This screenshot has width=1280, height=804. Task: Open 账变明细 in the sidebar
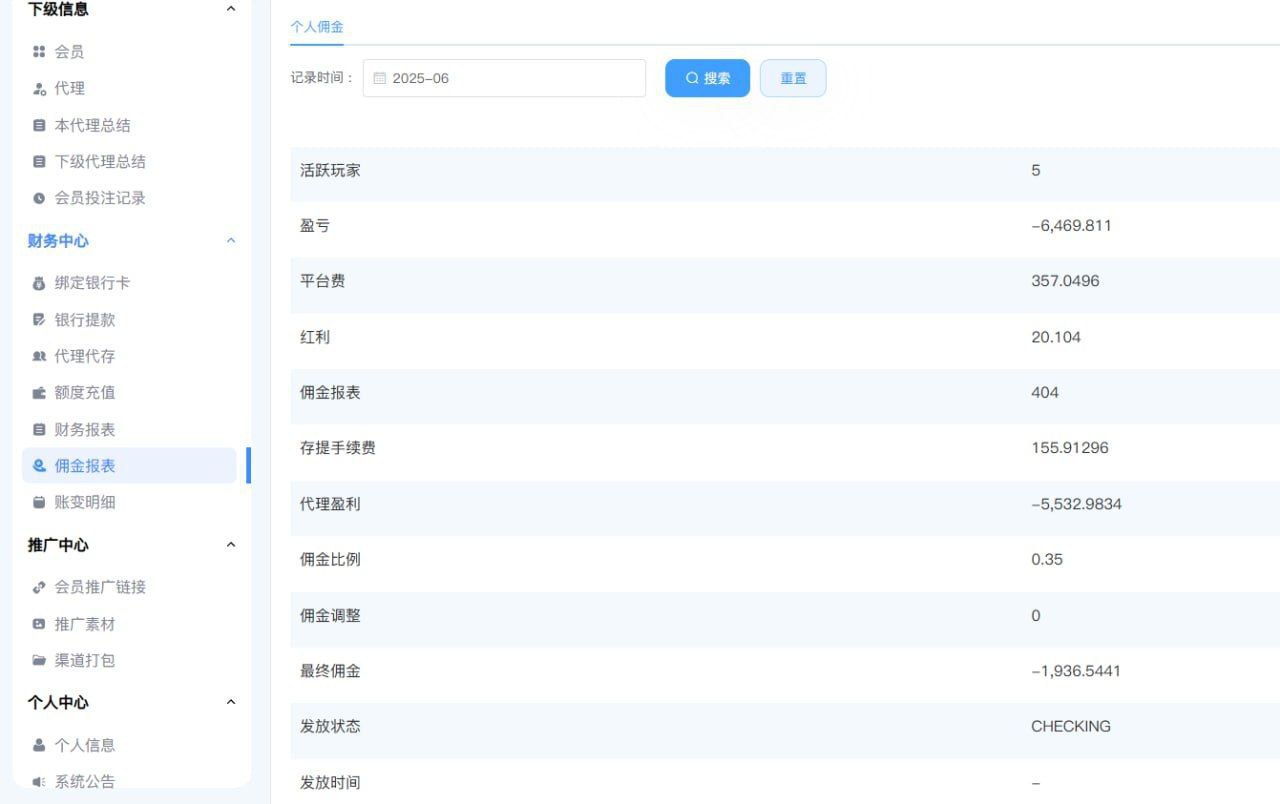85,503
